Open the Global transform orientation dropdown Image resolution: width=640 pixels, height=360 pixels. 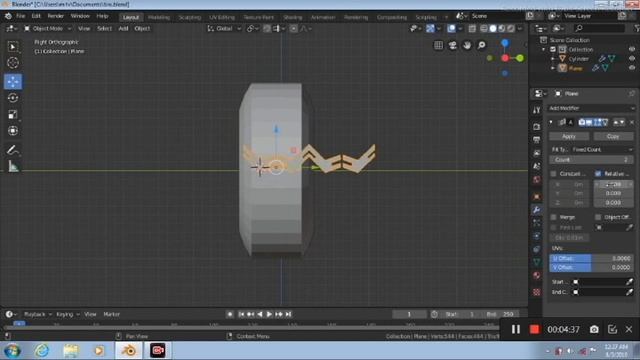[224, 29]
